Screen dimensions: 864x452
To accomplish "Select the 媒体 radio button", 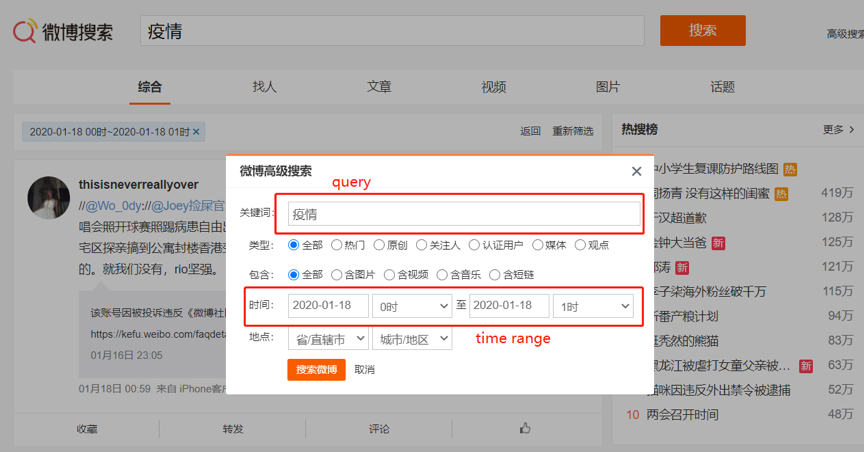I will click(x=537, y=245).
